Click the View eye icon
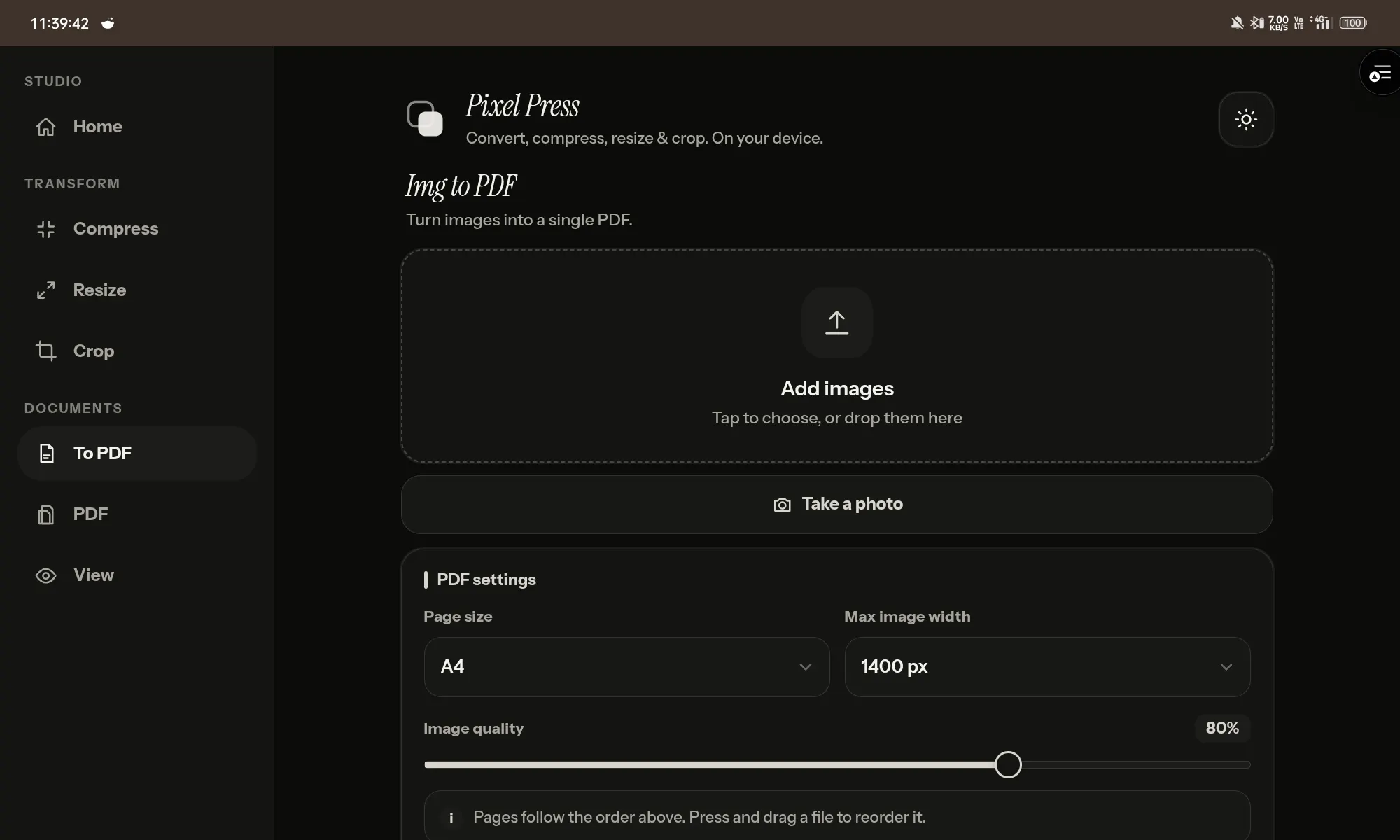The height and width of the screenshot is (840, 1400). pyautogui.click(x=46, y=575)
